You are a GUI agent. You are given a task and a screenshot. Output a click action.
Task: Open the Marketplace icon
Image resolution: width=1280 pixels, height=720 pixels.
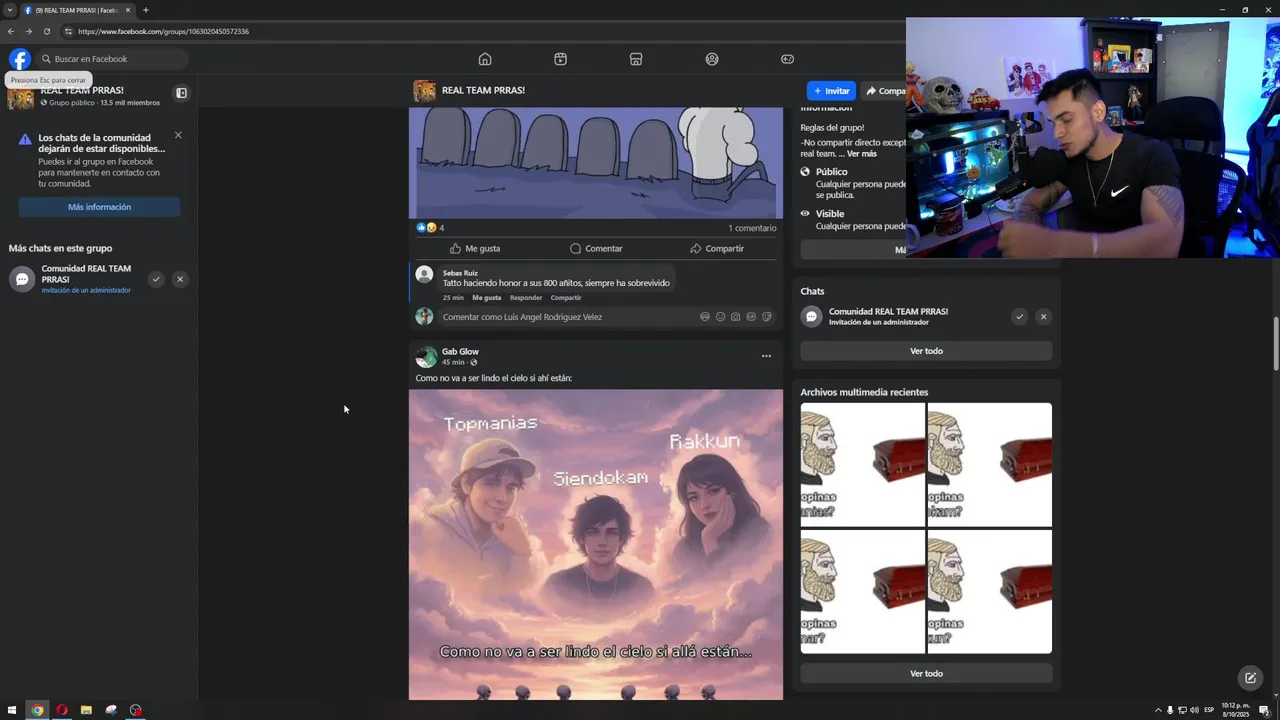tap(636, 59)
